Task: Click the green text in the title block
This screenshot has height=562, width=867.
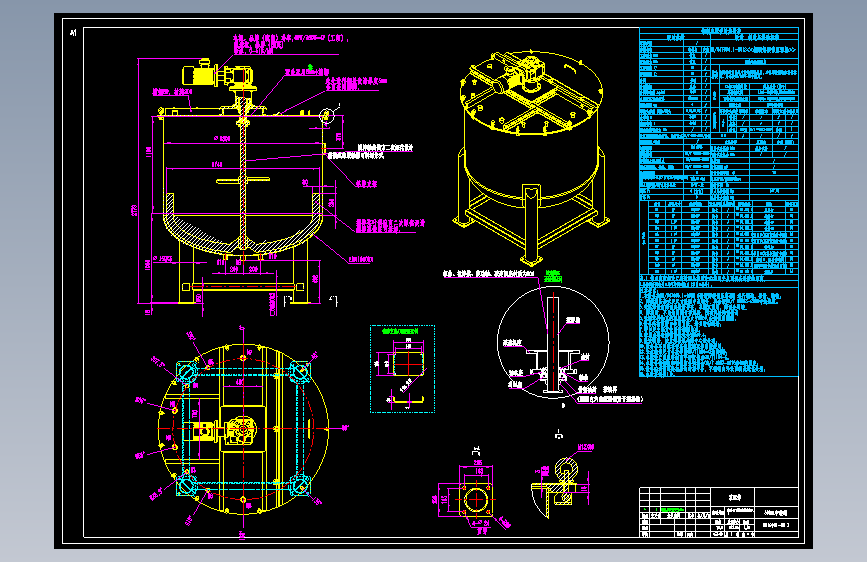Action: [672, 510]
